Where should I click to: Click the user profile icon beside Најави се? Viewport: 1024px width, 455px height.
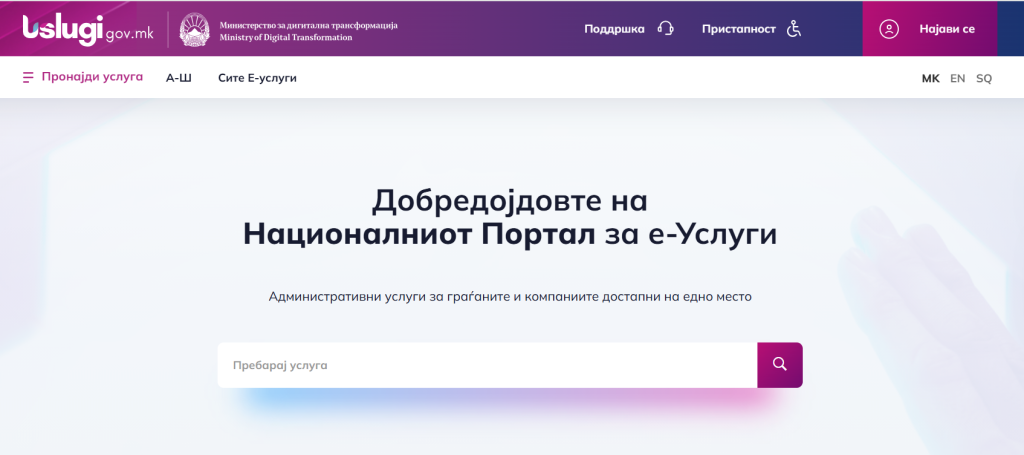(x=889, y=29)
